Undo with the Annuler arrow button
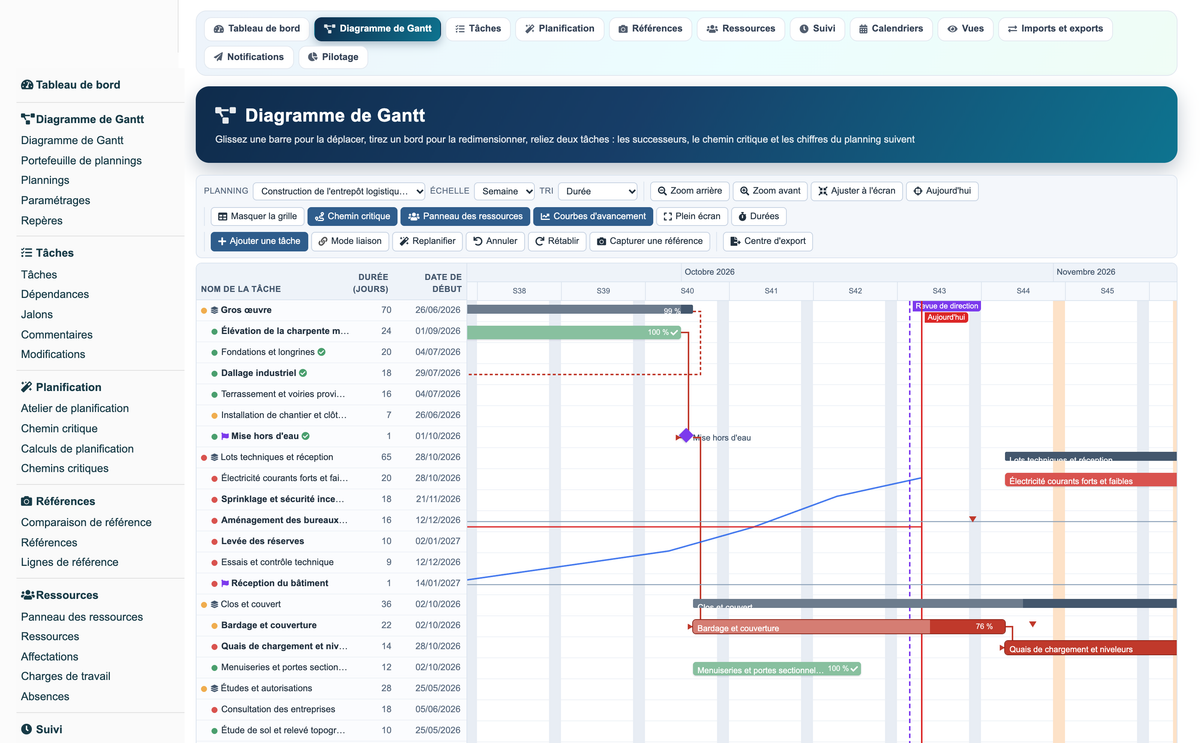Viewport: 1200px width, 743px height. click(x=495, y=241)
